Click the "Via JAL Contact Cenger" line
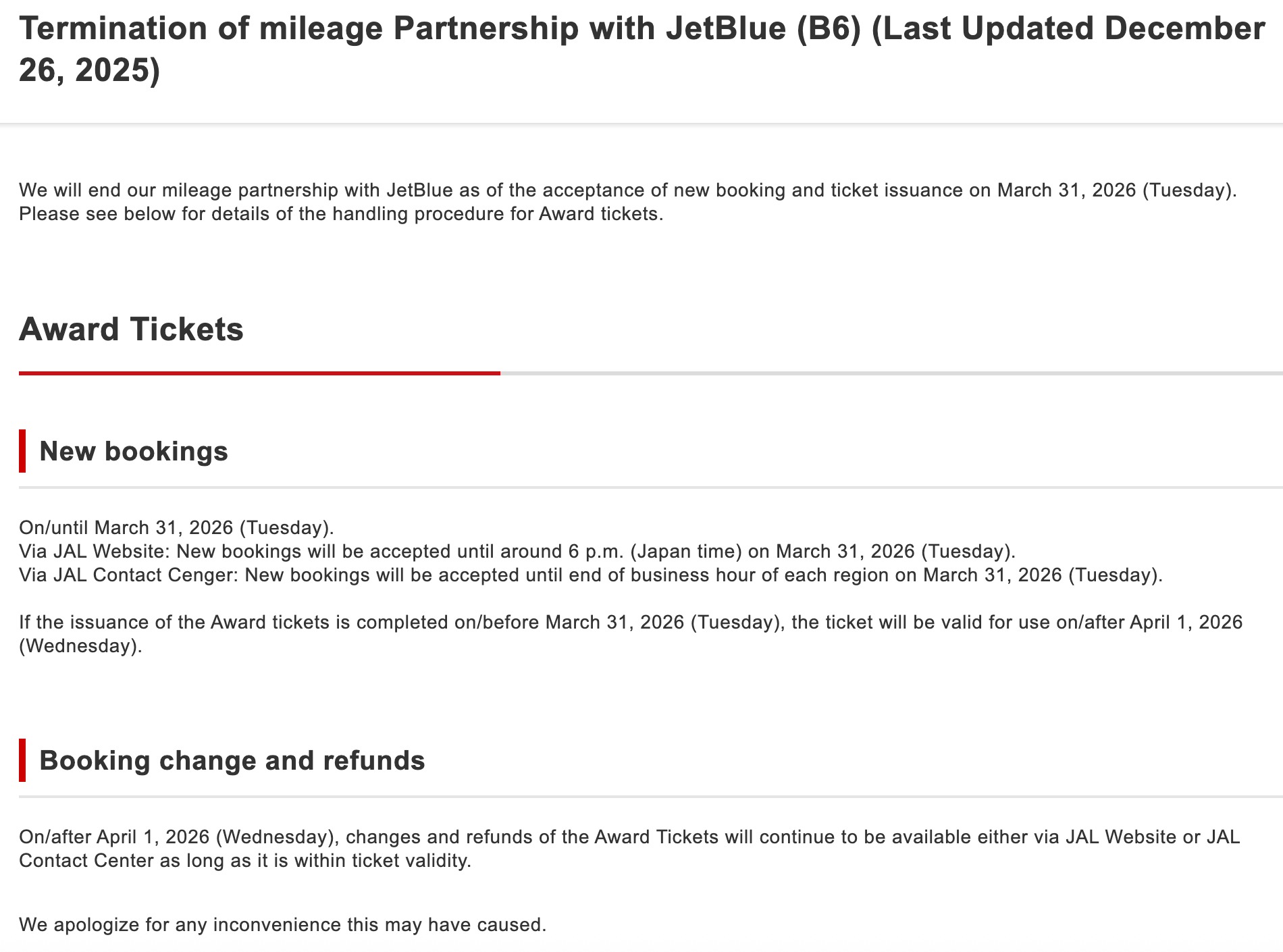 (x=590, y=575)
